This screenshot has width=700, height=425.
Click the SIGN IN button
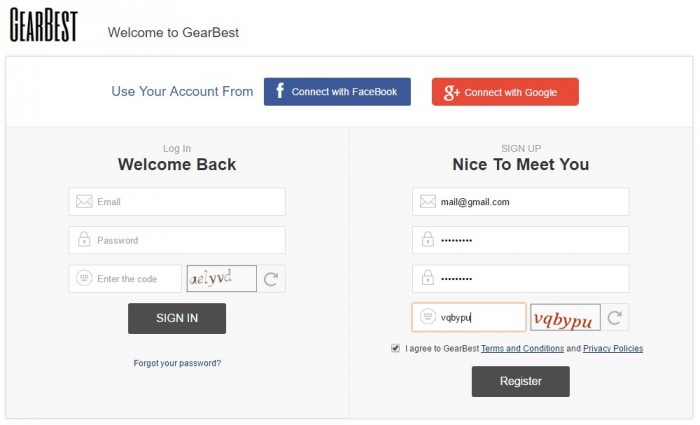pyautogui.click(x=177, y=318)
